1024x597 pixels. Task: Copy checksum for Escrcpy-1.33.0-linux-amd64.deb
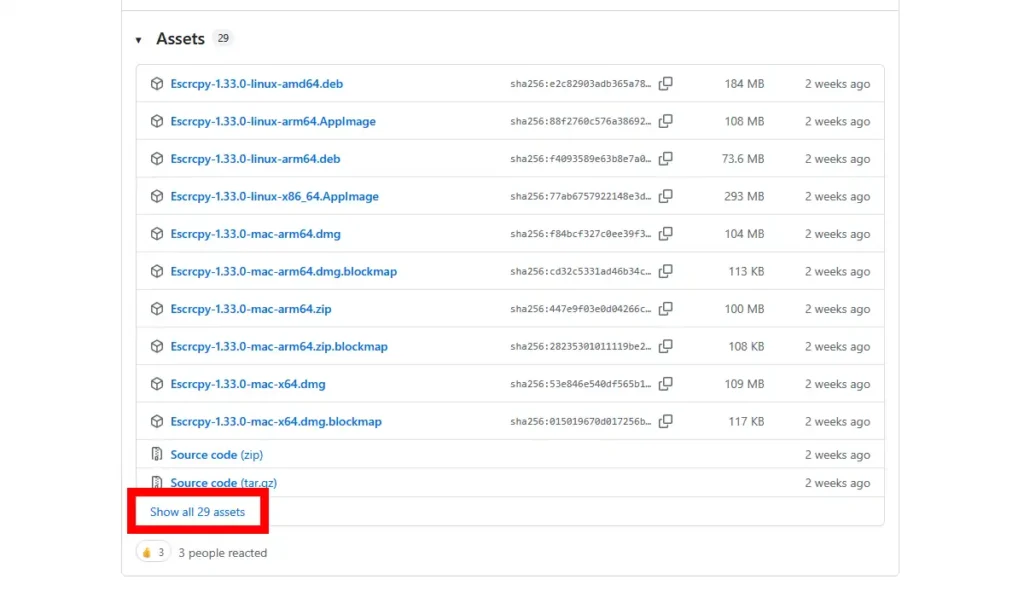click(x=666, y=84)
